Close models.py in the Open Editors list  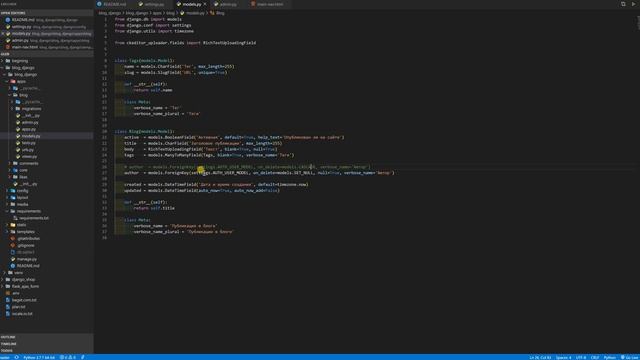[x=3, y=33]
